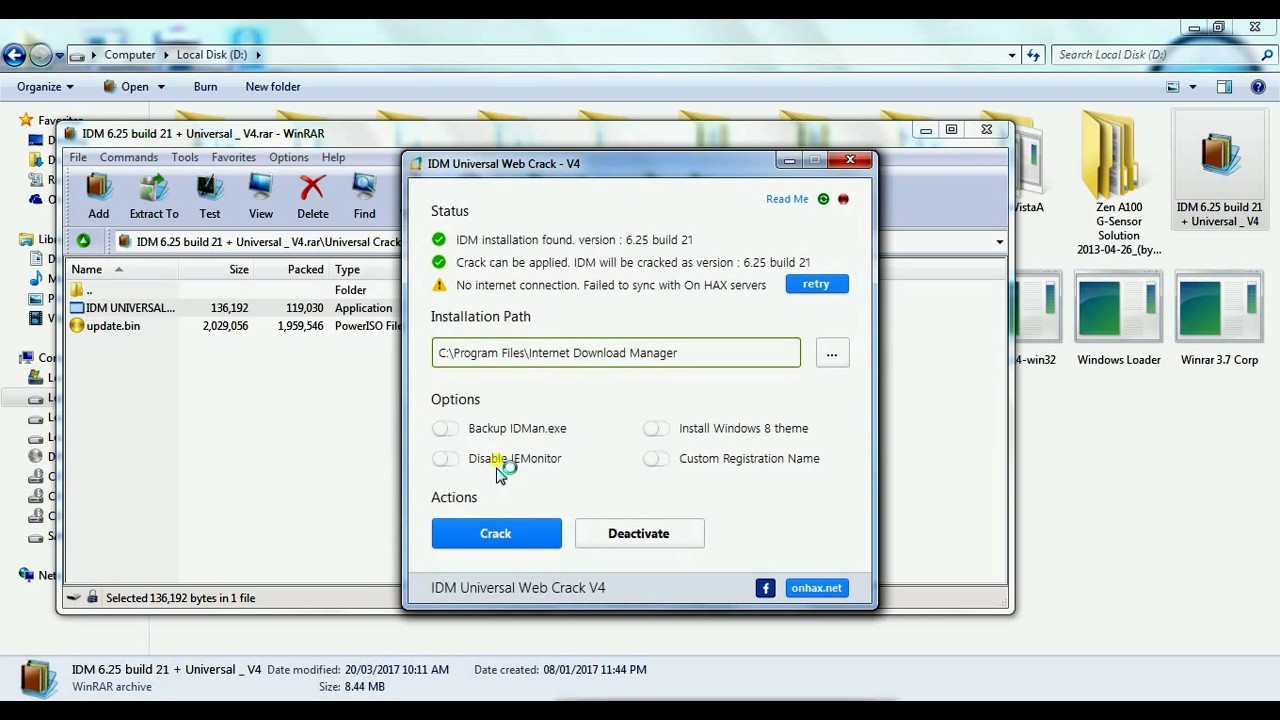Sort by the Packed column header in WinRAR
The image size is (1280, 720).
coord(291,269)
